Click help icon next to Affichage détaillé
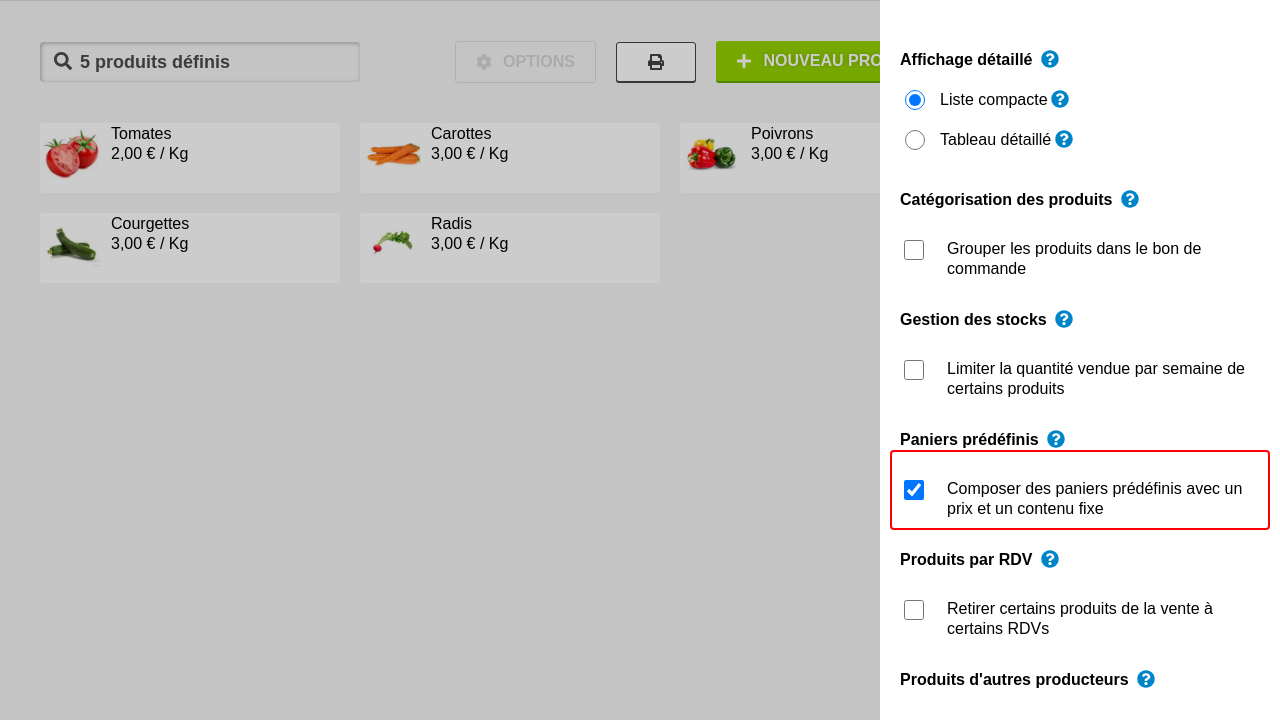The image size is (1280, 720). click(x=1049, y=59)
